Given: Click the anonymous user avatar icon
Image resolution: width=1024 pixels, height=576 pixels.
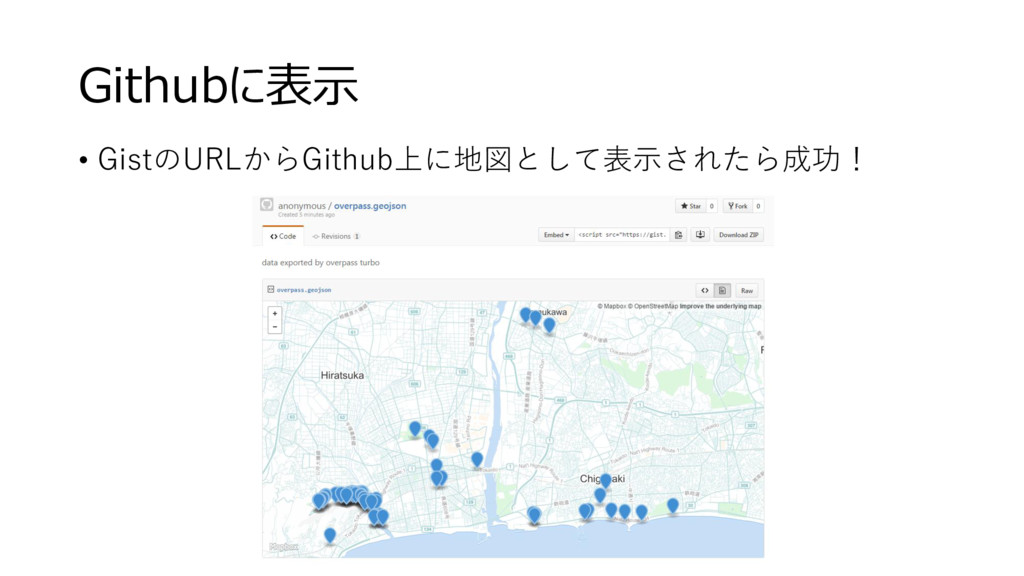Looking at the screenshot, I should (x=266, y=204).
